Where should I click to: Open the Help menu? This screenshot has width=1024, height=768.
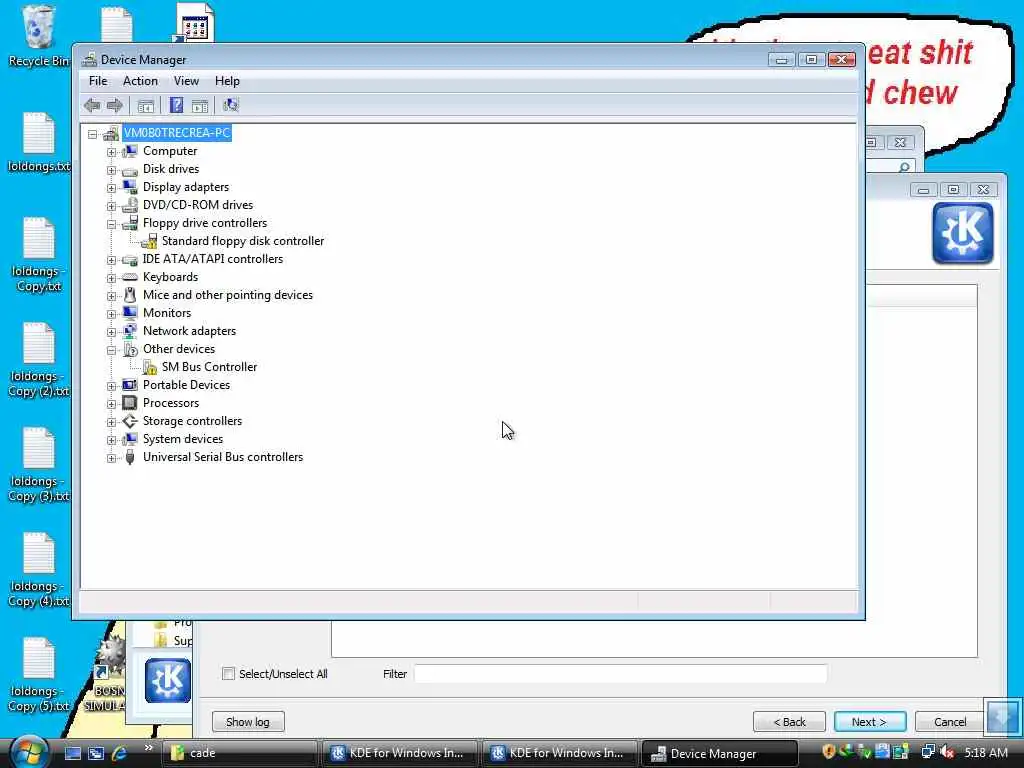[227, 81]
